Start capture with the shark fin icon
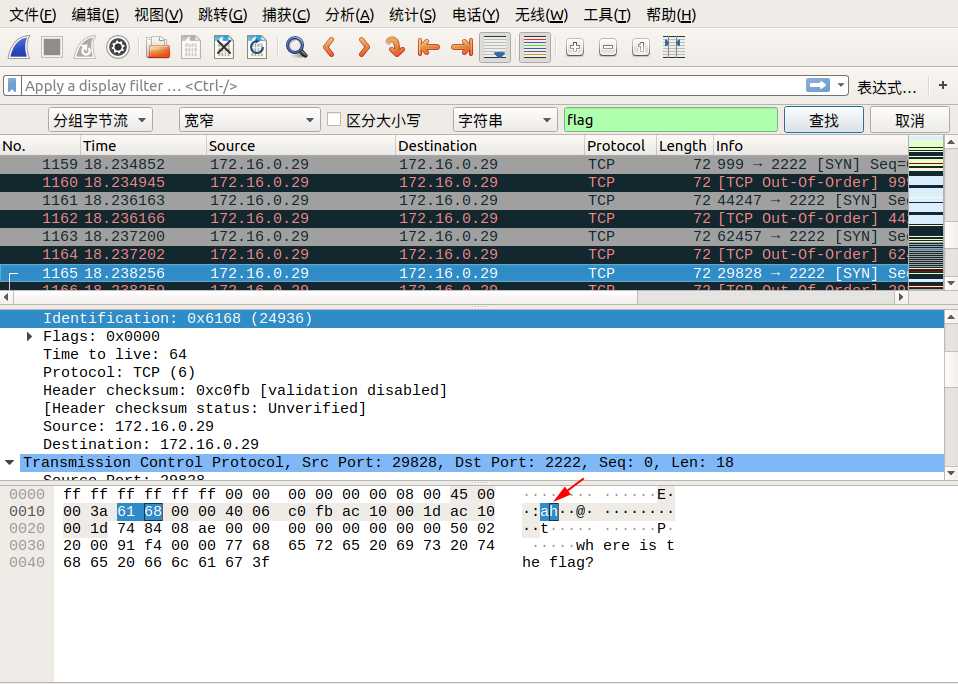The height and width of the screenshot is (684, 958). click(x=19, y=48)
